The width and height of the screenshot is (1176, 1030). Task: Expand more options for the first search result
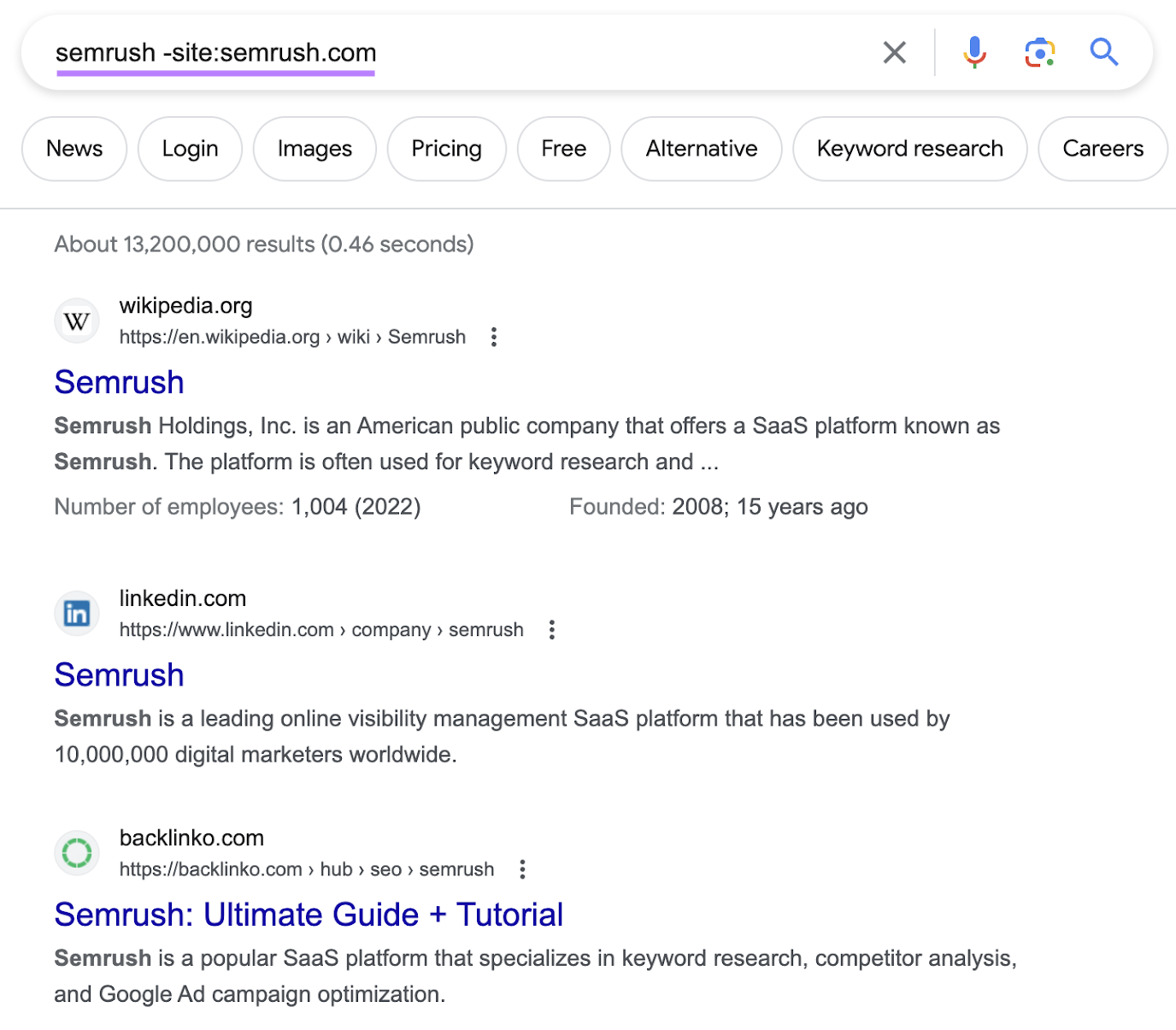click(494, 337)
